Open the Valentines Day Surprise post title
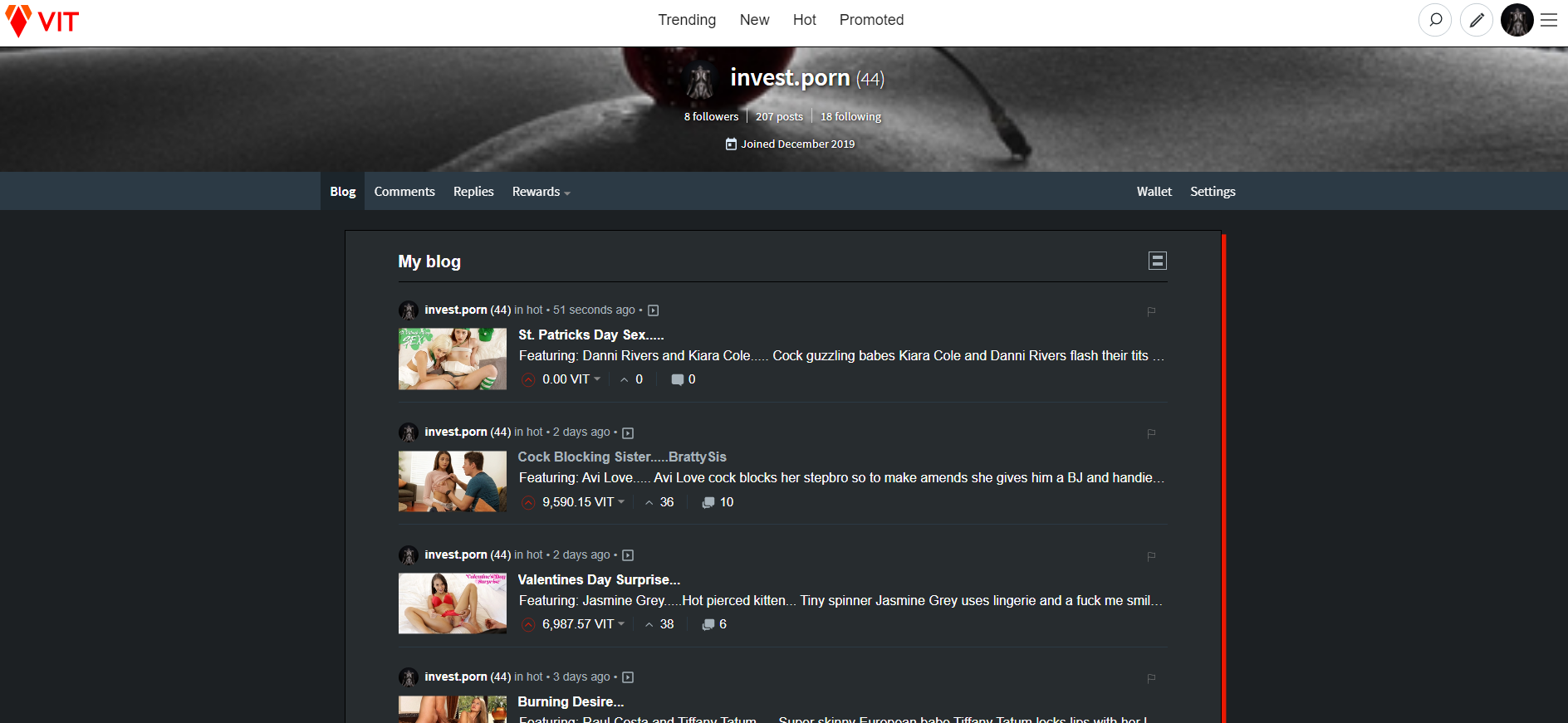1568x723 pixels. (x=599, y=579)
